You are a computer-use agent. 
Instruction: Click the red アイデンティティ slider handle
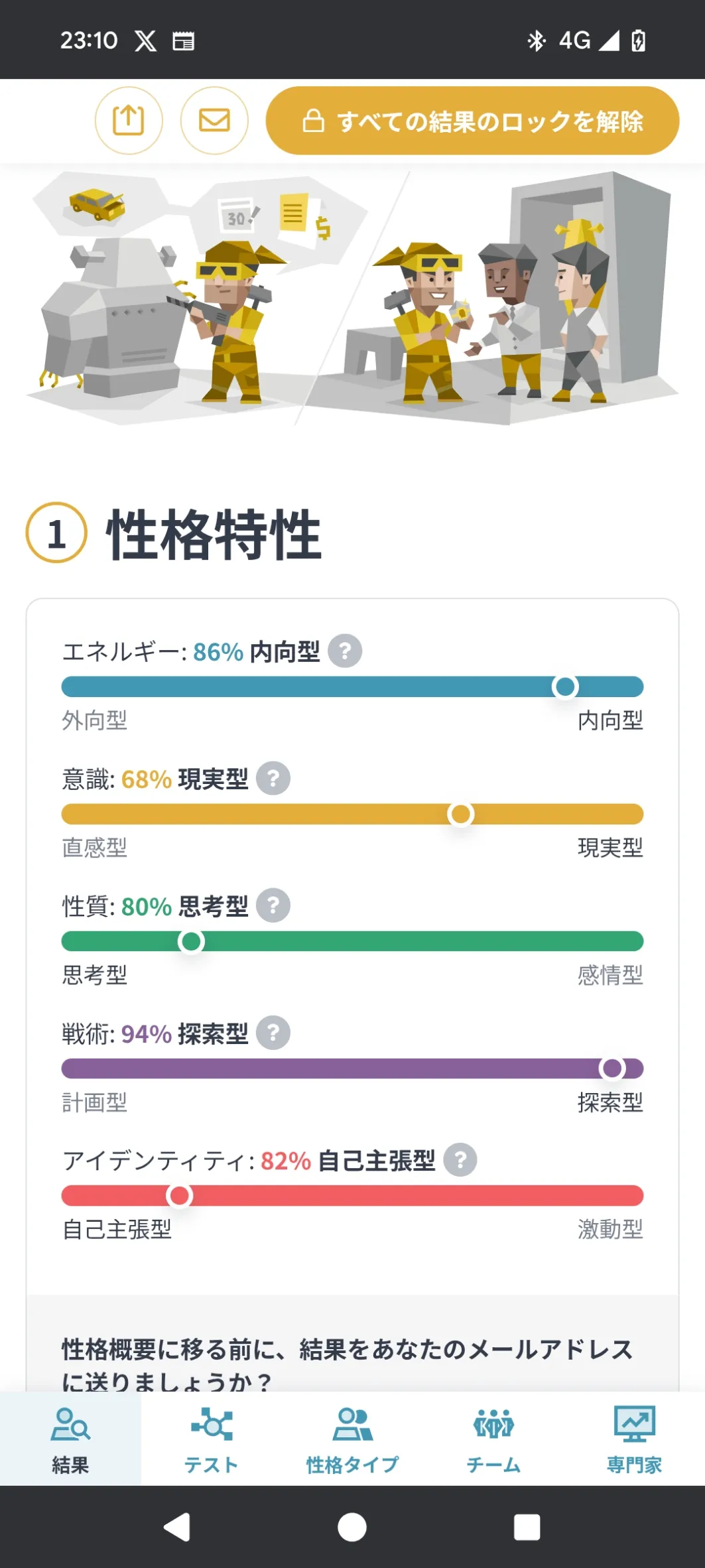tap(179, 1196)
